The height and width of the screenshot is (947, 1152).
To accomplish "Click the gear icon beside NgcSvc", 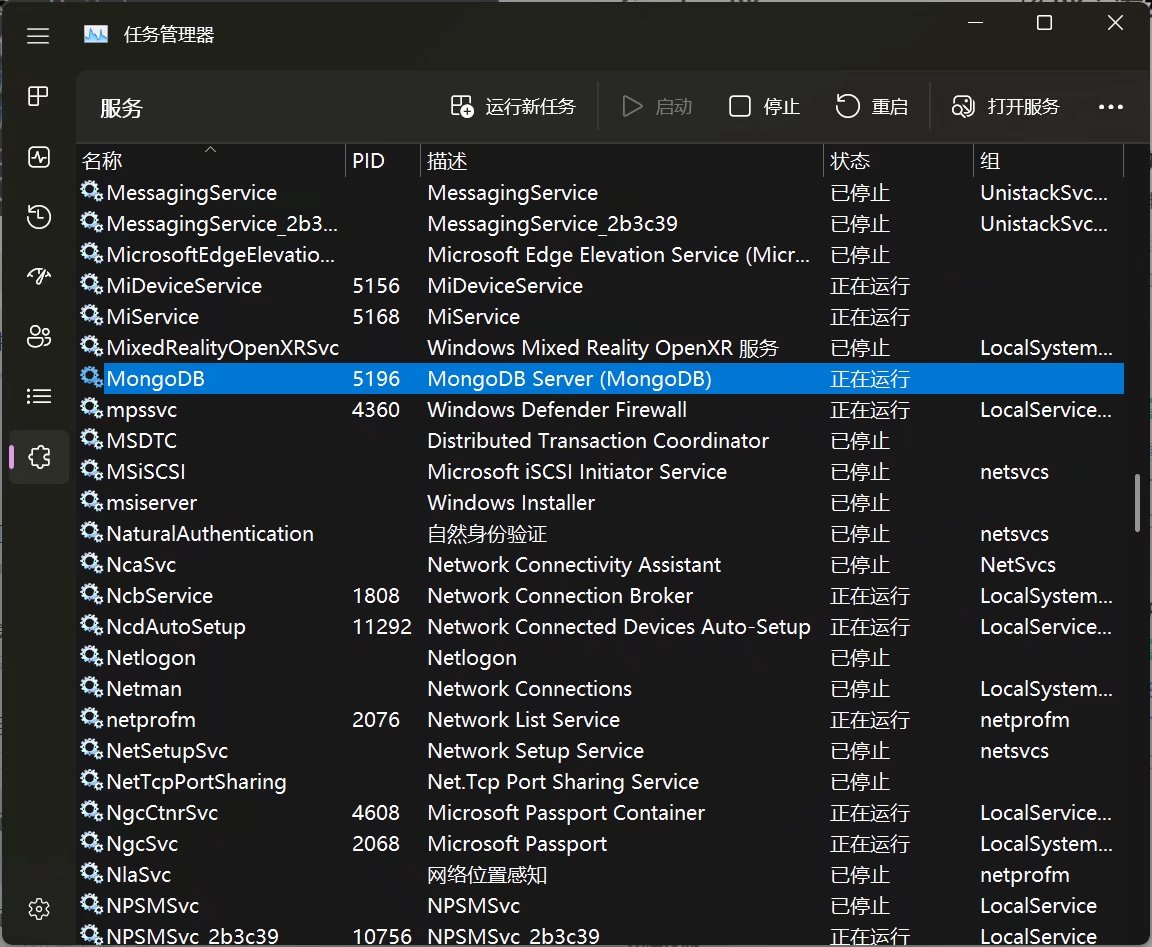I will 91,843.
